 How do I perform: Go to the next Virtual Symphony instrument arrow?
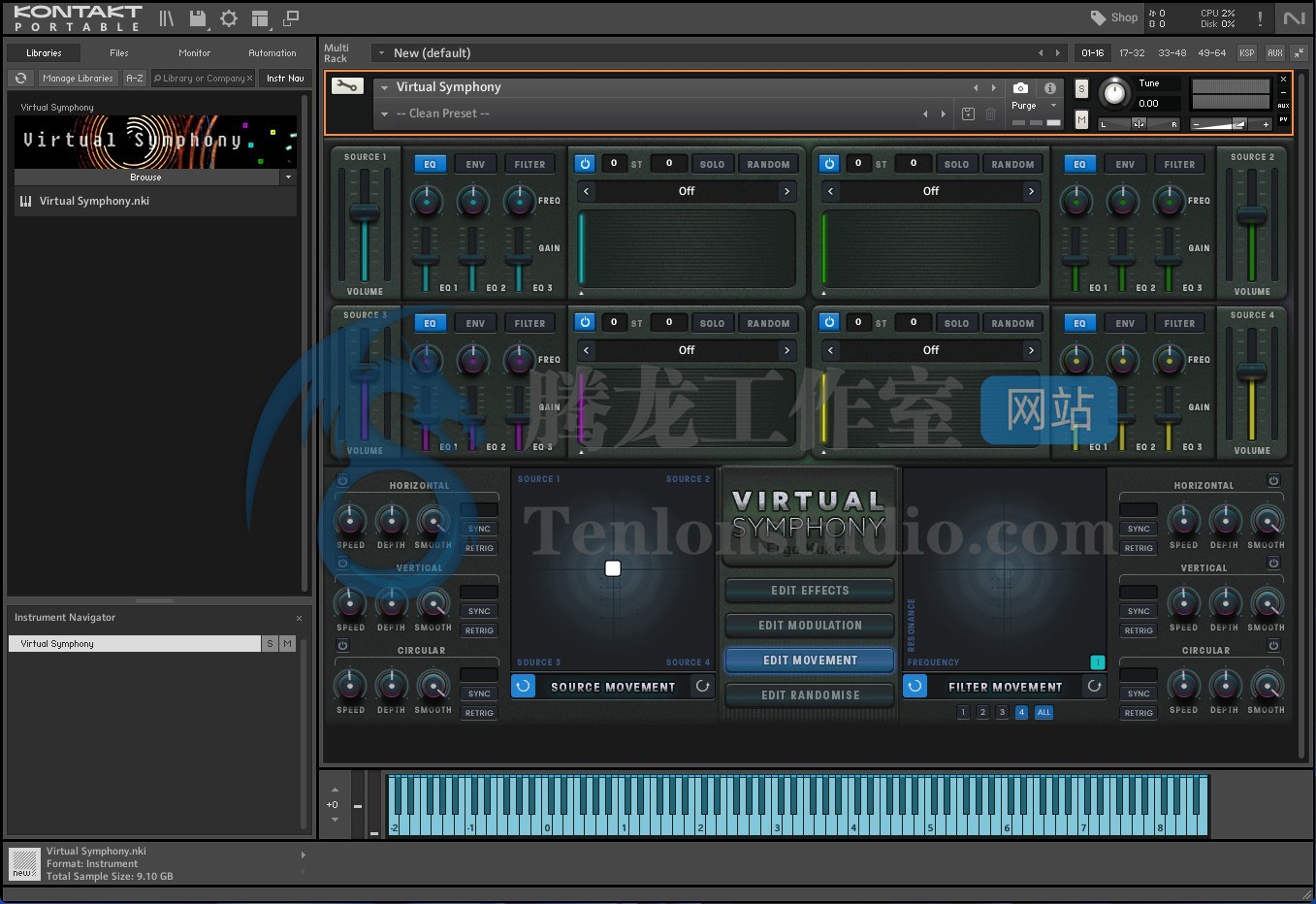click(993, 87)
